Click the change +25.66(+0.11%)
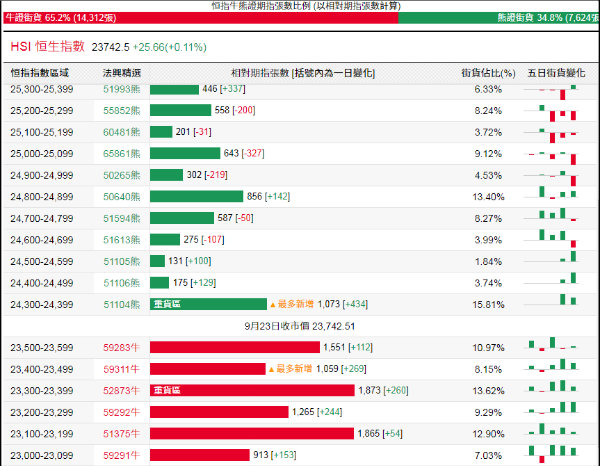600x466 pixels. 170,47
